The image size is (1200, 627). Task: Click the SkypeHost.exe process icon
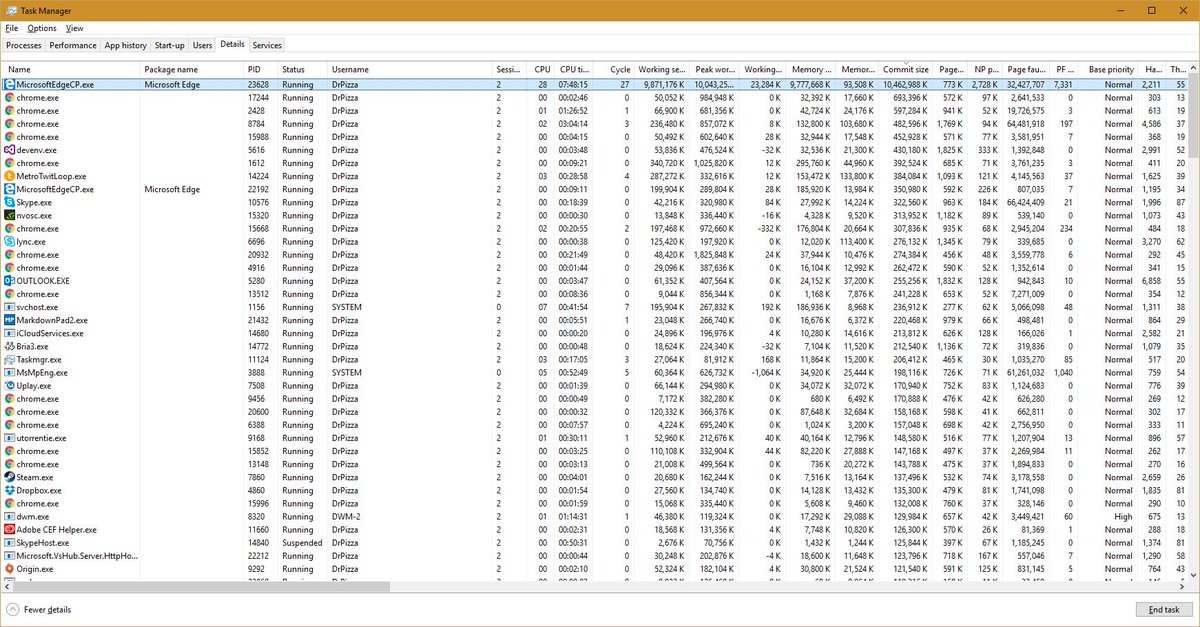click(x=9, y=542)
